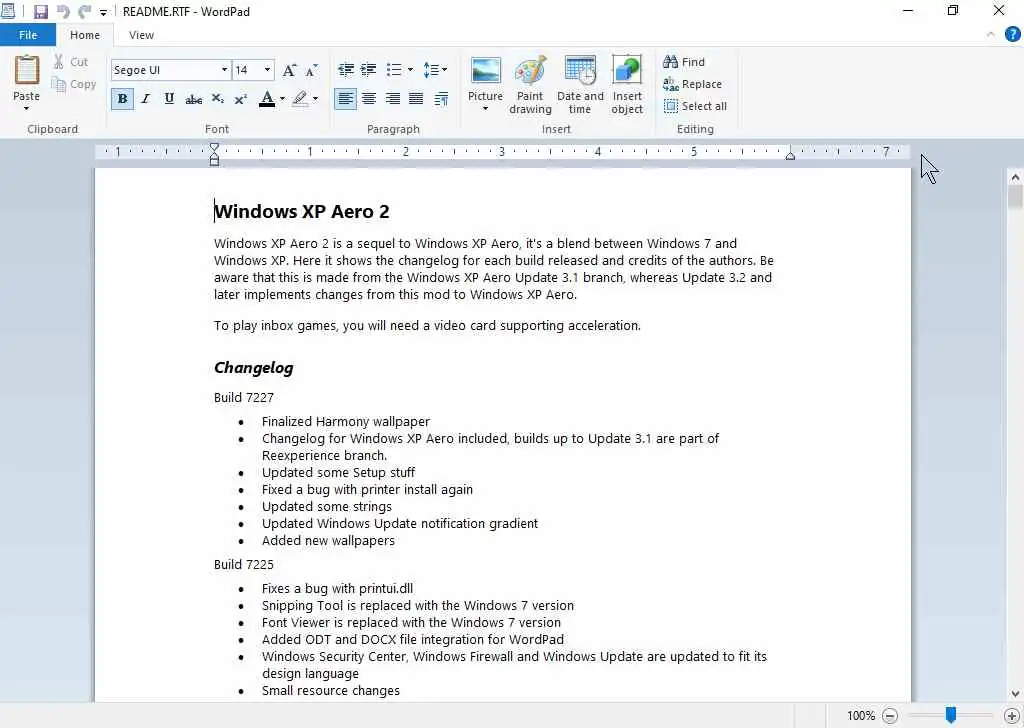
Task: Click Shrink font icon
Action: coord(312,70)
